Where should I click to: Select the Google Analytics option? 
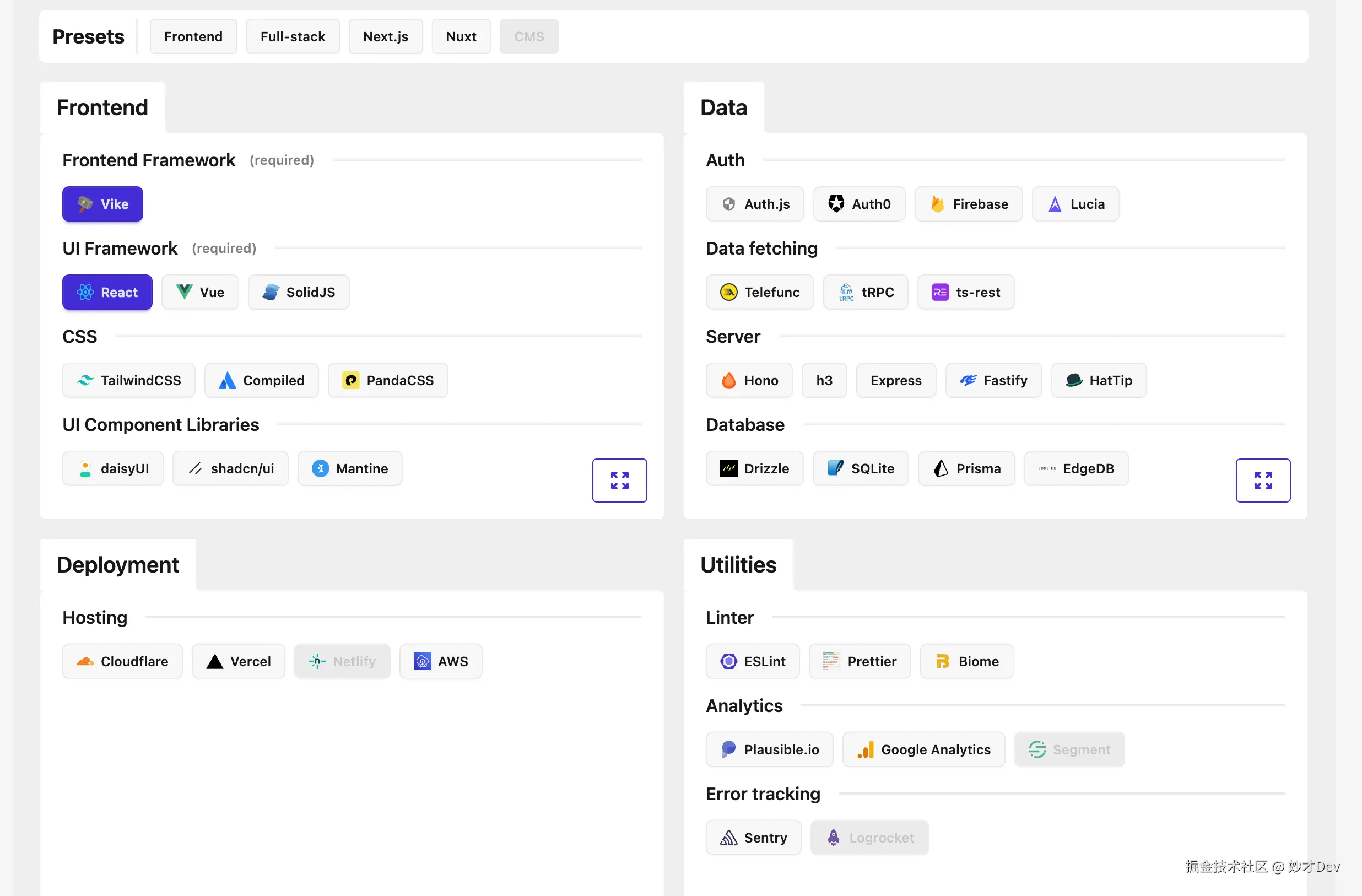923,749
